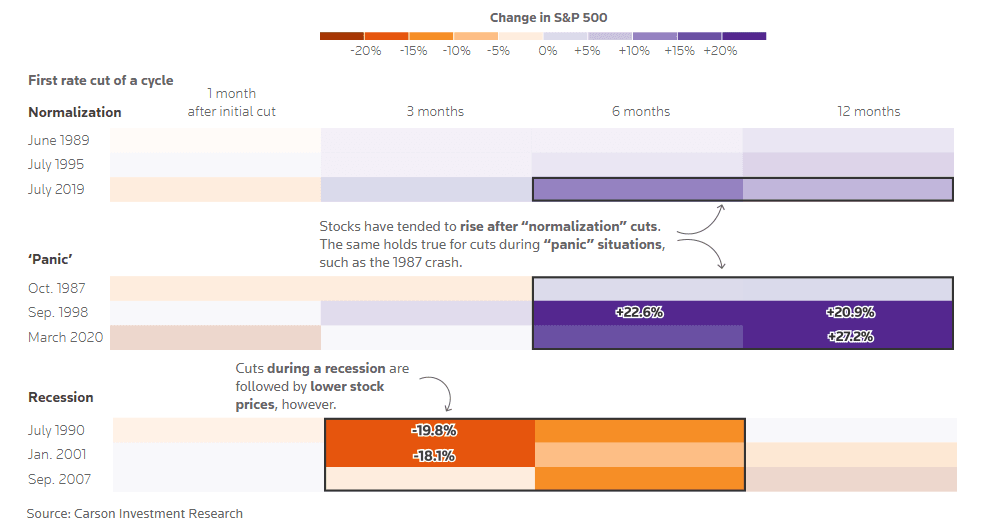Click the "Recession" section heading
987x528 pixels.
click(60, 397)
